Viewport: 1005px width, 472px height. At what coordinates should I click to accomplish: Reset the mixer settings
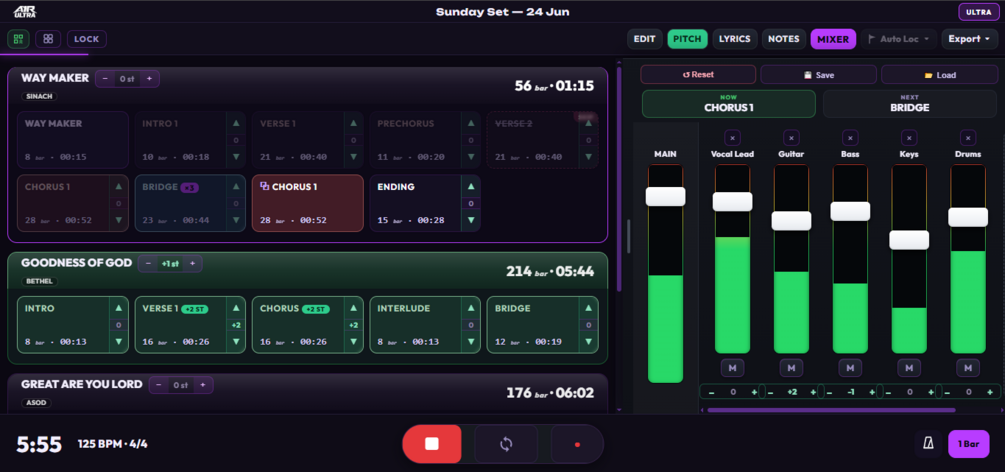click(x=698, y=74)
